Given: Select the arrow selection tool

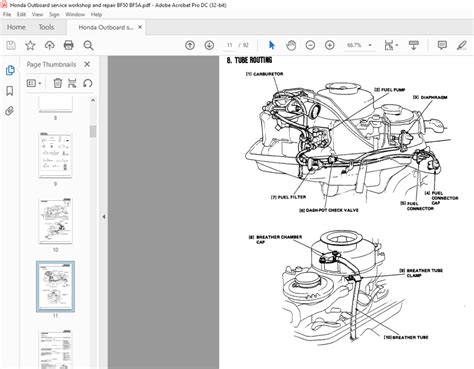Looking at the screenshot, I should [x=272, y=45].
